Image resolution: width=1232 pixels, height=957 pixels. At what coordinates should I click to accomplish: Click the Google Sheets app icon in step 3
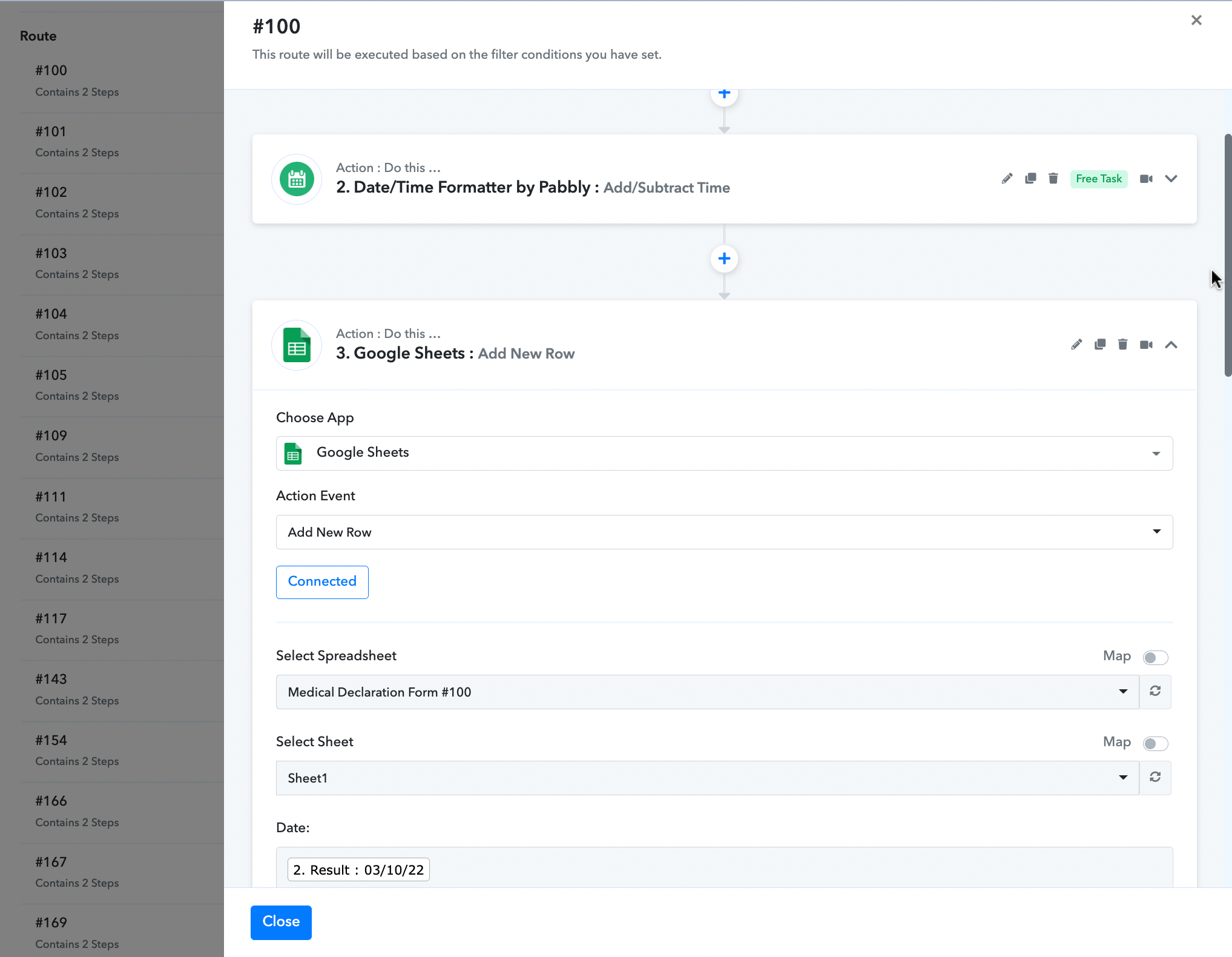[x=297, y=345]
